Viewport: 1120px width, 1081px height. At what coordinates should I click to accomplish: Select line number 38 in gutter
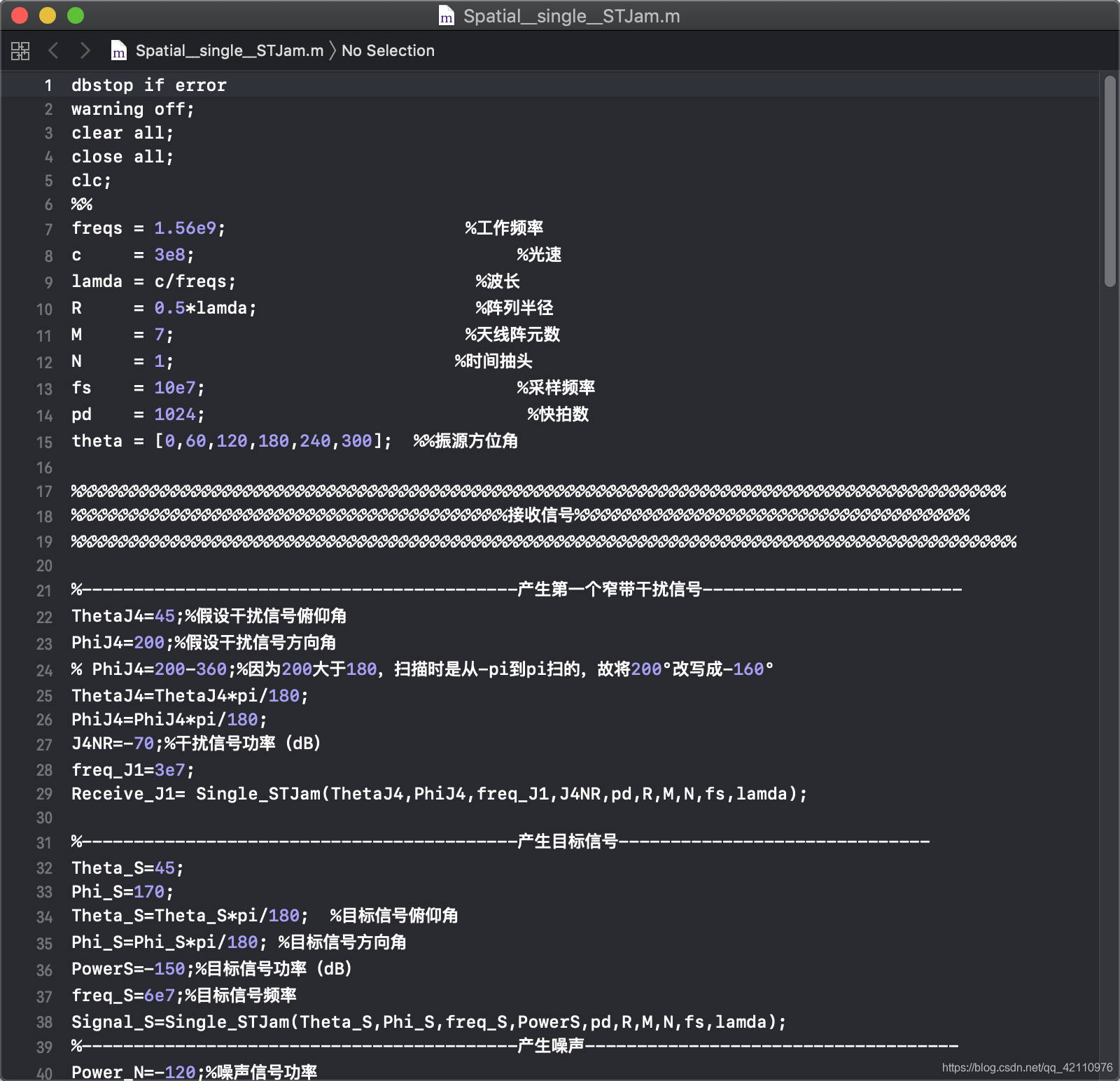pyautogui.click(x=44, y=1022)
